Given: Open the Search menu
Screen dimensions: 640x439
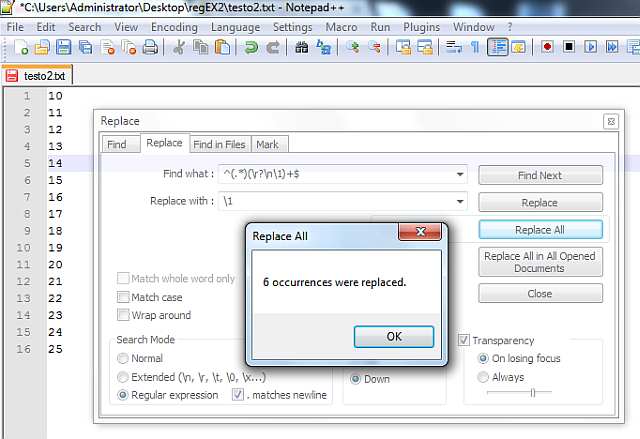Looking at the screenshot, I should point(84,27).
